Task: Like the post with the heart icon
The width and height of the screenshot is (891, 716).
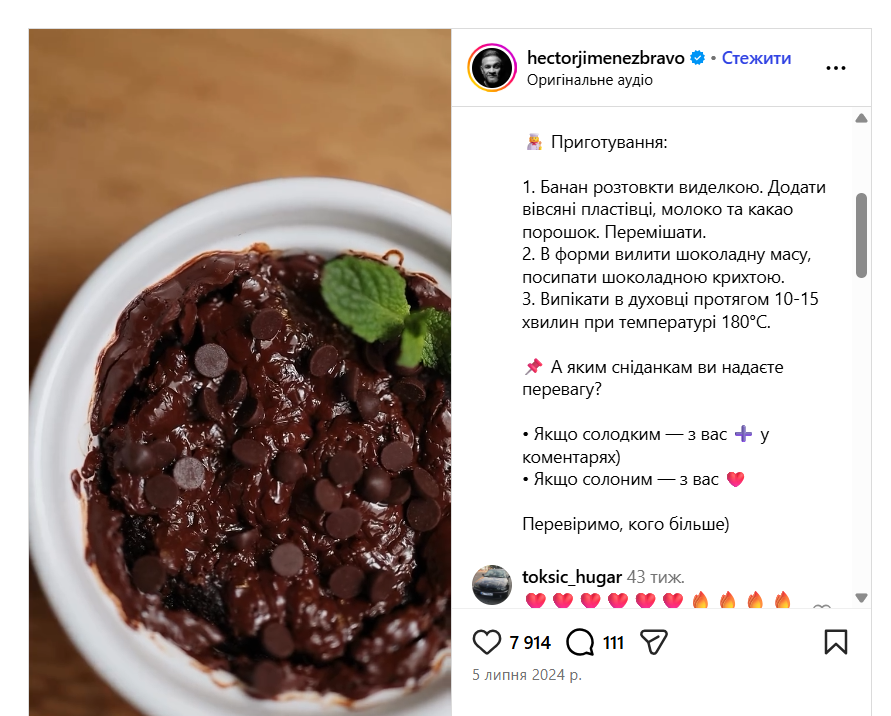Action: (486, 643)
